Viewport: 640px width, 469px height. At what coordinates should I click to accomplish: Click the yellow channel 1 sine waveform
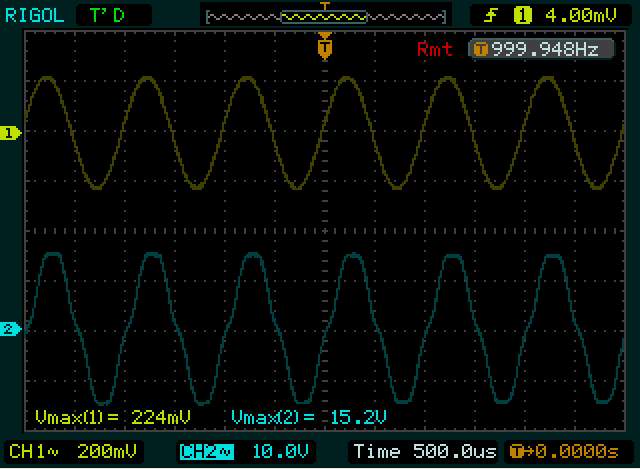[x=143, y=80]
